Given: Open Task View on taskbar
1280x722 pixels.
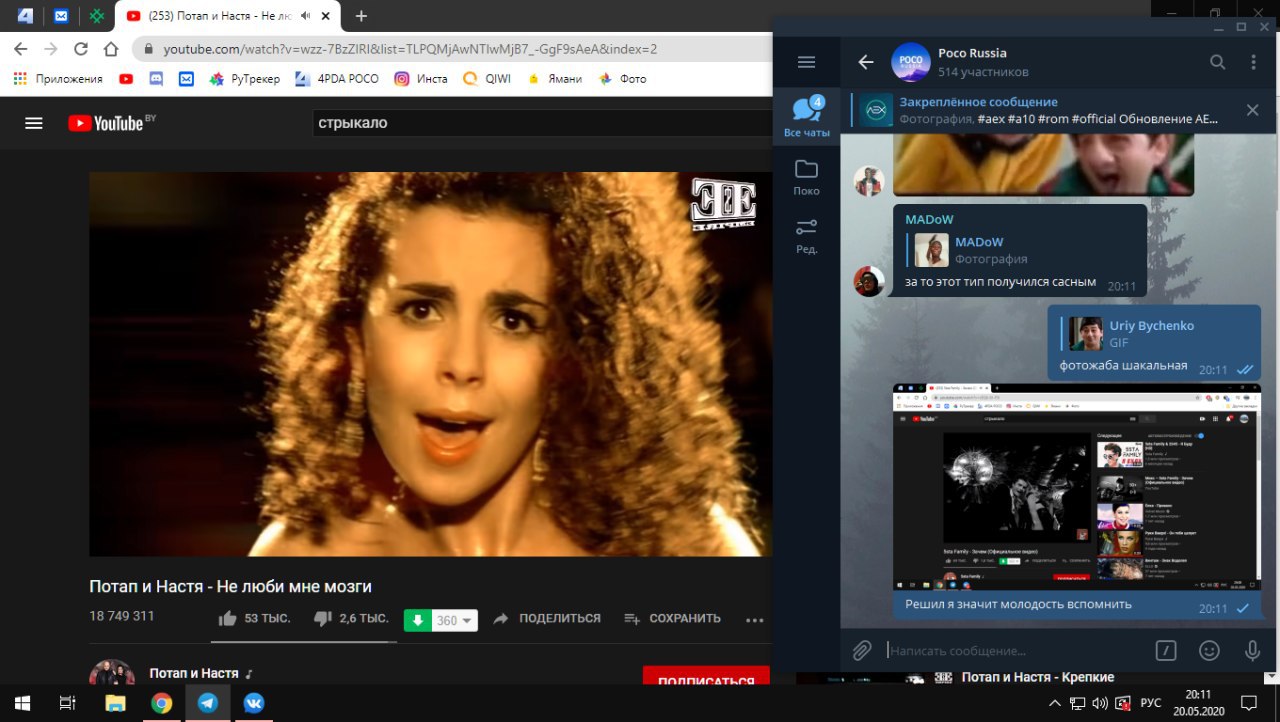Looking at the screenshot, I should [x=68, y=703].
